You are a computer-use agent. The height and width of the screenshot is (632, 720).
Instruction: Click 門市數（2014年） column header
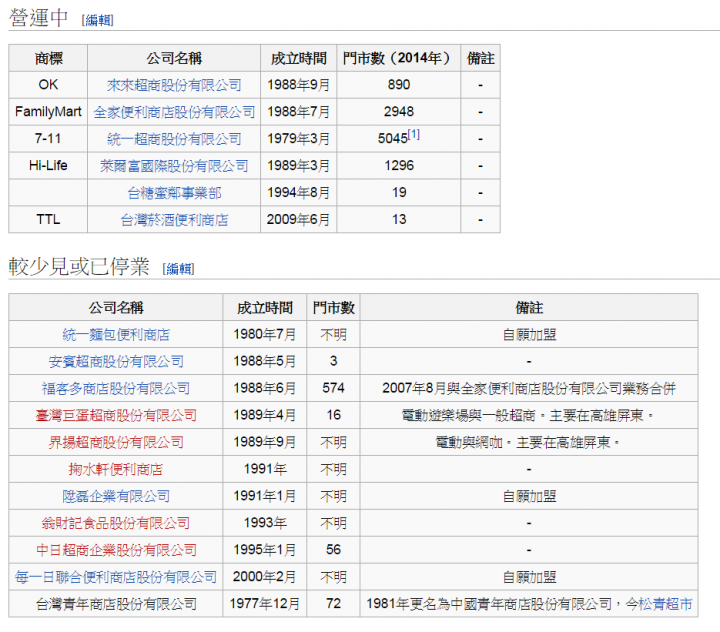(x=399, y=58)
